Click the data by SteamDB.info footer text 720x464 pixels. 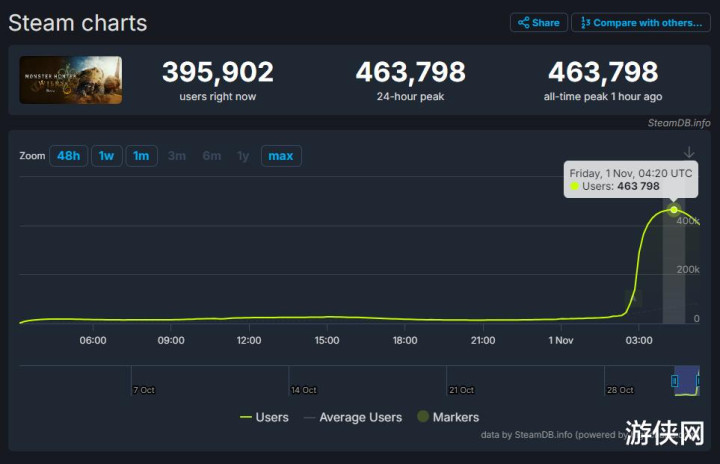(552, 435)
